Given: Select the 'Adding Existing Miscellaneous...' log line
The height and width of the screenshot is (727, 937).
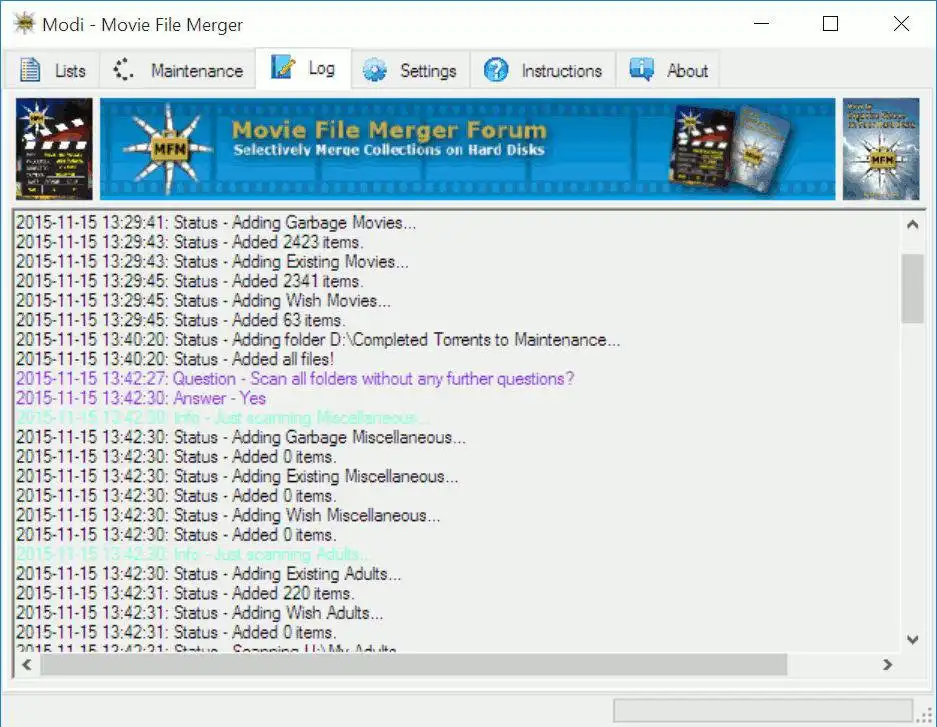Looking at the screenshot, I should pos(237,476).
